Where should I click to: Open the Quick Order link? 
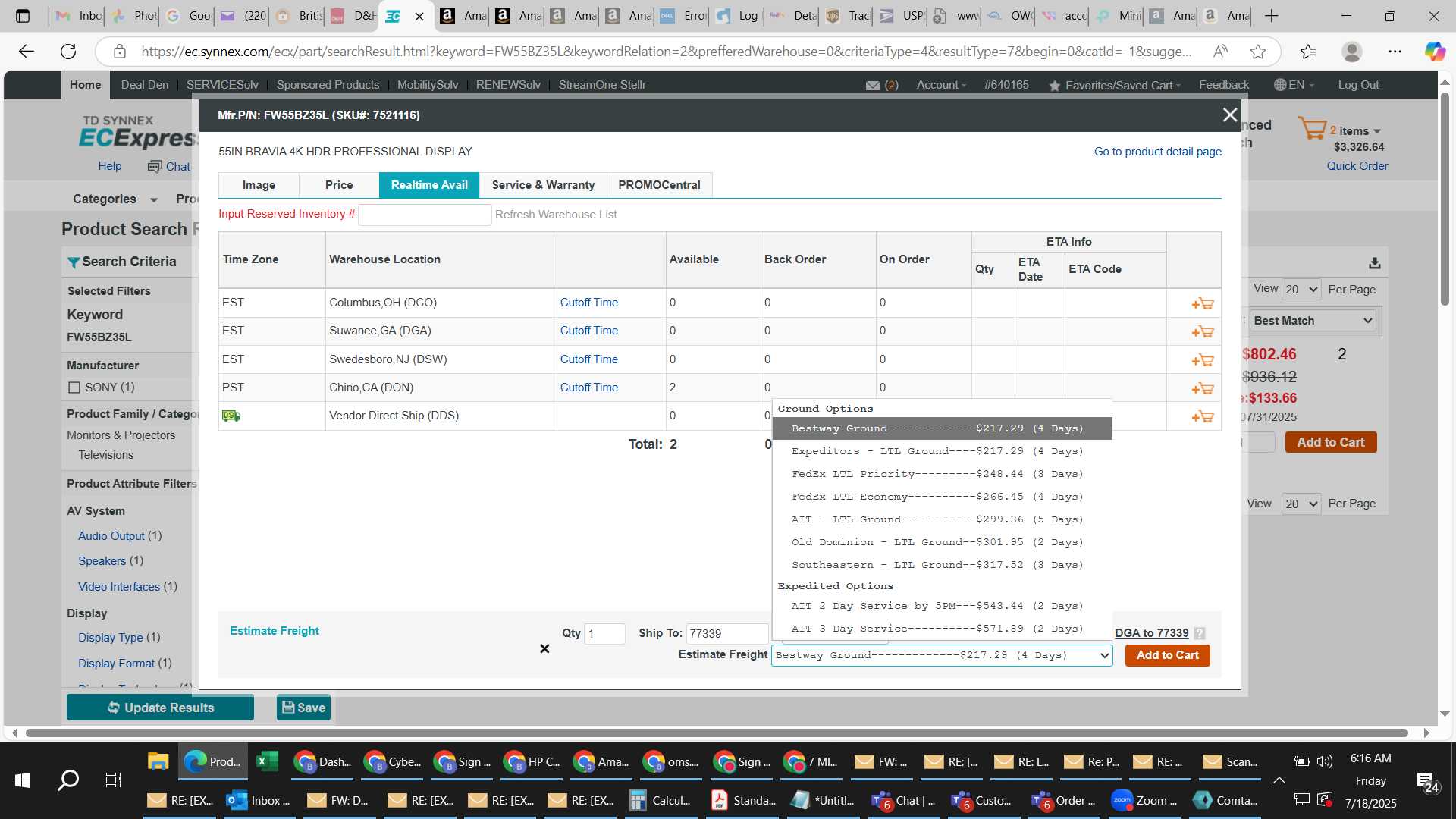[x=1357, y=166]
